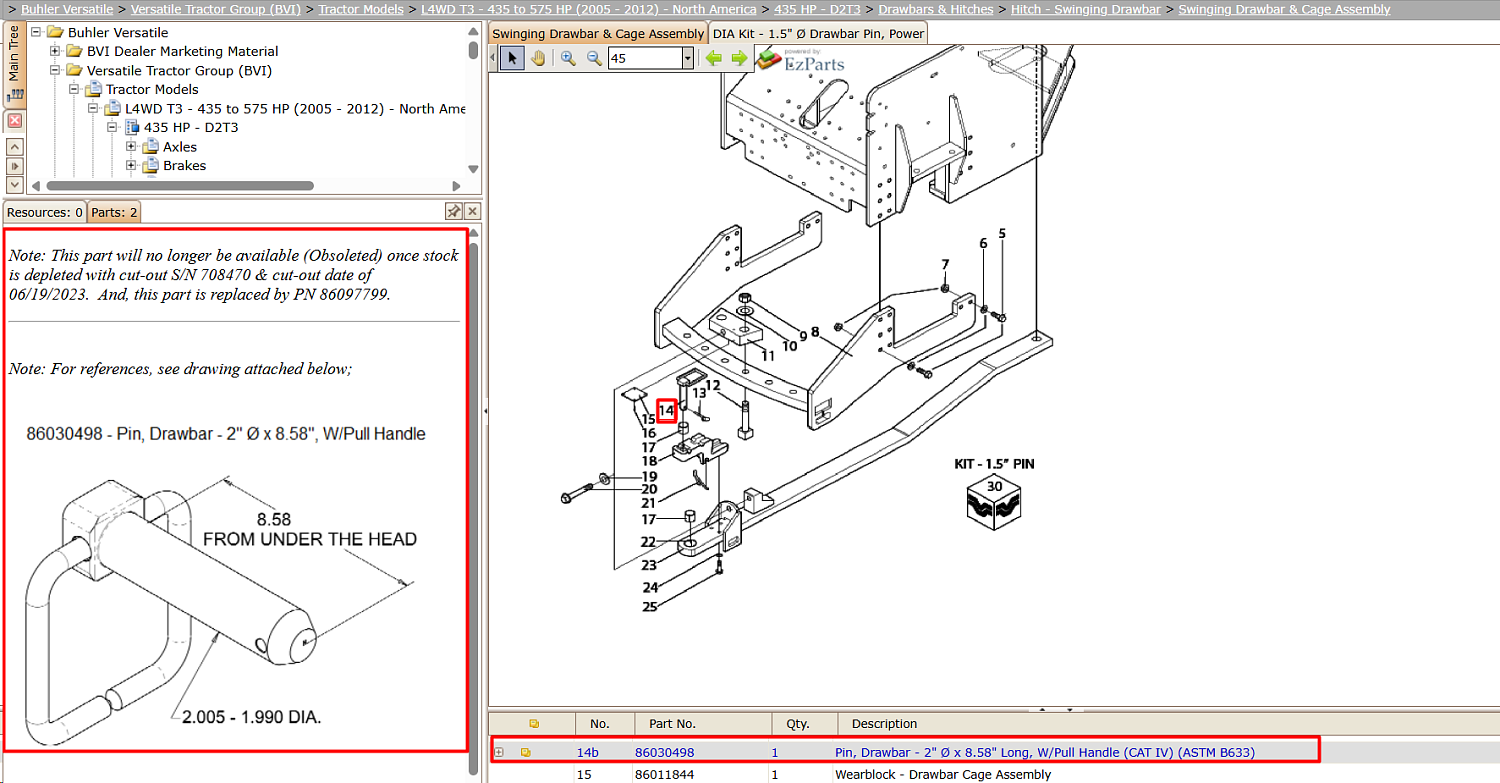The width and height of the screenshot is (1500, 783).
Task: Click callout number 14 in the diagram
Action: click(x=667, y=410)
